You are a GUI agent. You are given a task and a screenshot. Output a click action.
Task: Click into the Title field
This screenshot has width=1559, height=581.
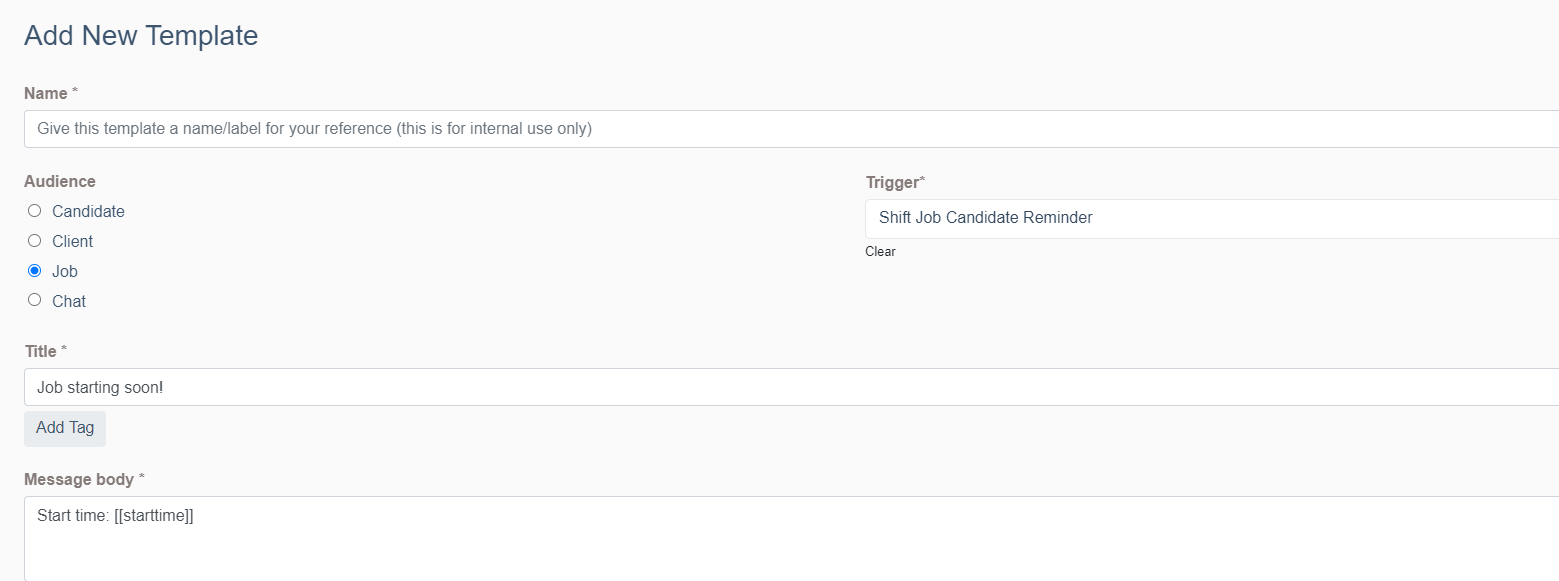[791, 387]
